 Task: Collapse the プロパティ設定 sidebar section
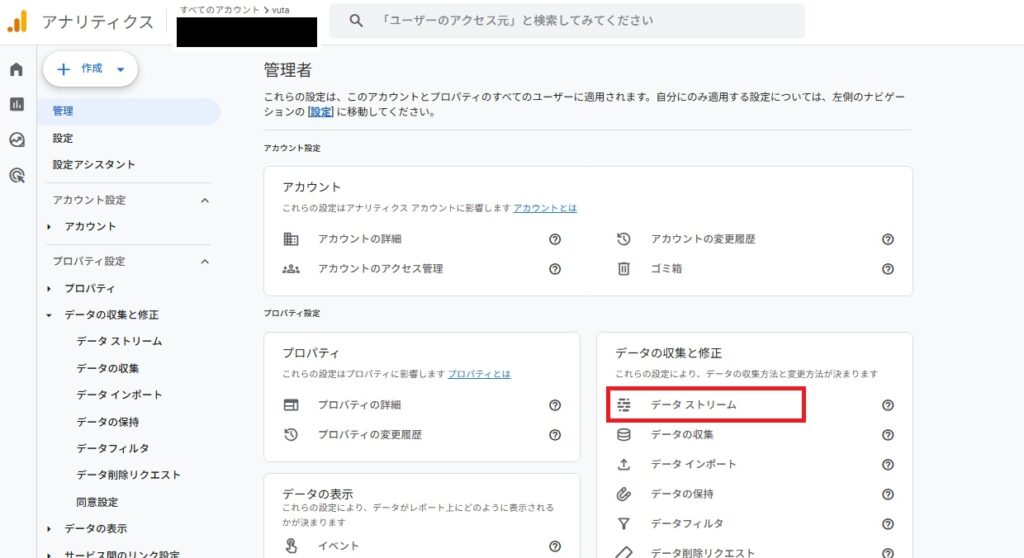pyautogui.click(x=204, y=261)
